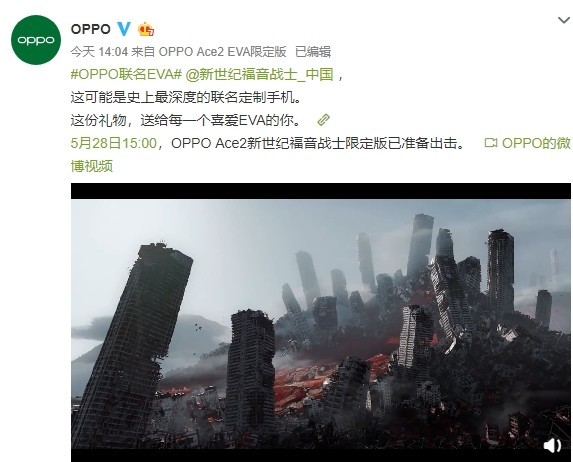573x462 pixels.
Task: Open the #OPPO联名EVA# hashtag topic
Action: [x=126, y=75]
